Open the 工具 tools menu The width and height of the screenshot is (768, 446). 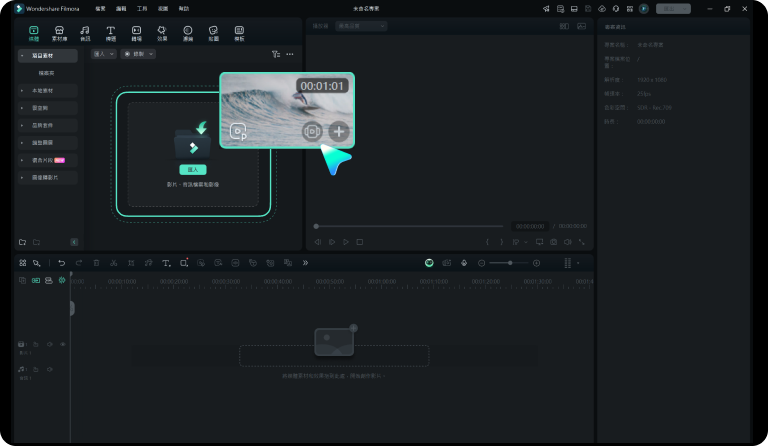[142, 9]
